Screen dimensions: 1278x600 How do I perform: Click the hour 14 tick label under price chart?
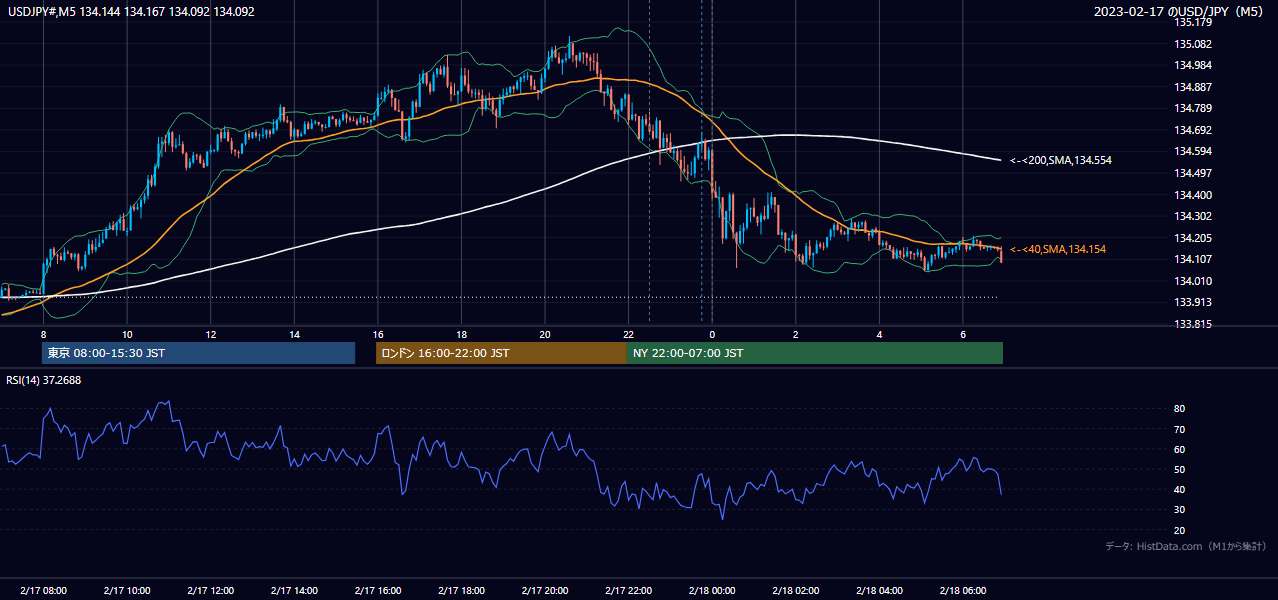pos(294,334)
